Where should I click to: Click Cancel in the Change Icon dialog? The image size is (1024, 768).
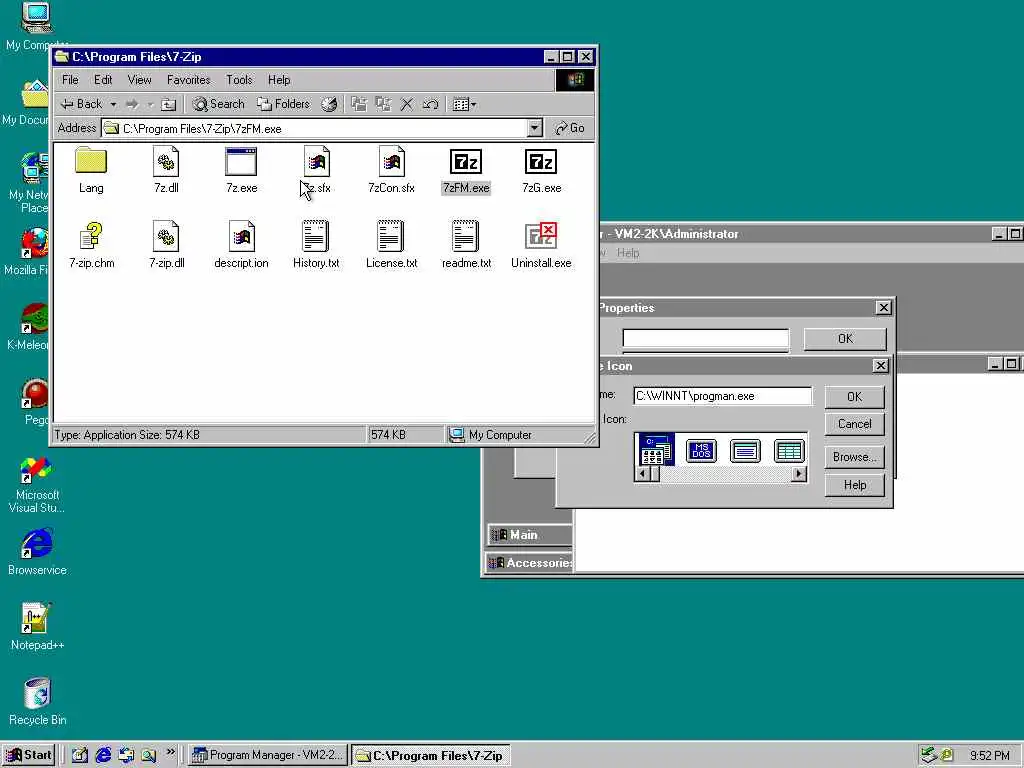[x=854, y=424]
